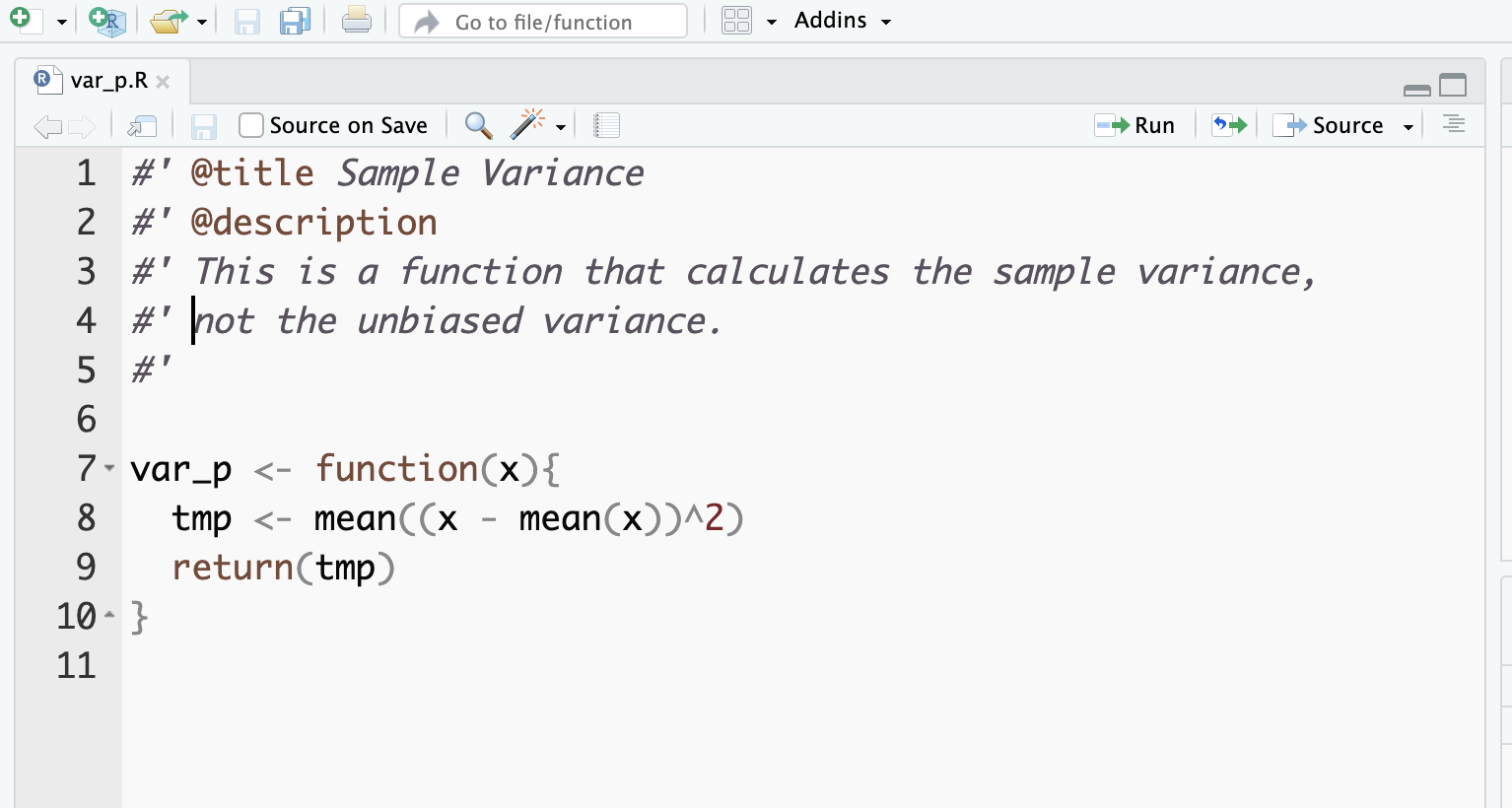Click the print file icon
Image resolution: width=1512 pixels, height=808 pixels.
pos(356,21)
